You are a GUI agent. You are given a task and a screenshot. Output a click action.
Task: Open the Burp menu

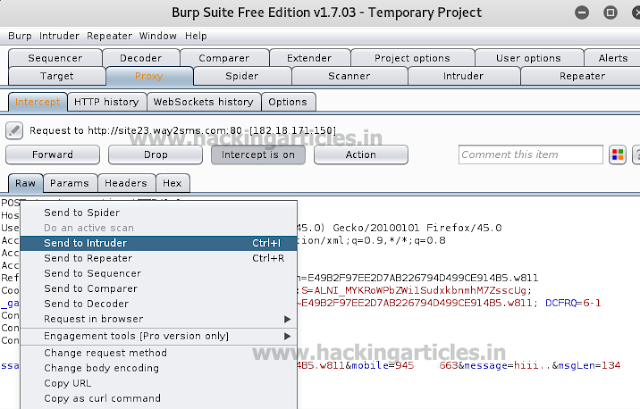pyautogui.click(x=20, y=36)
